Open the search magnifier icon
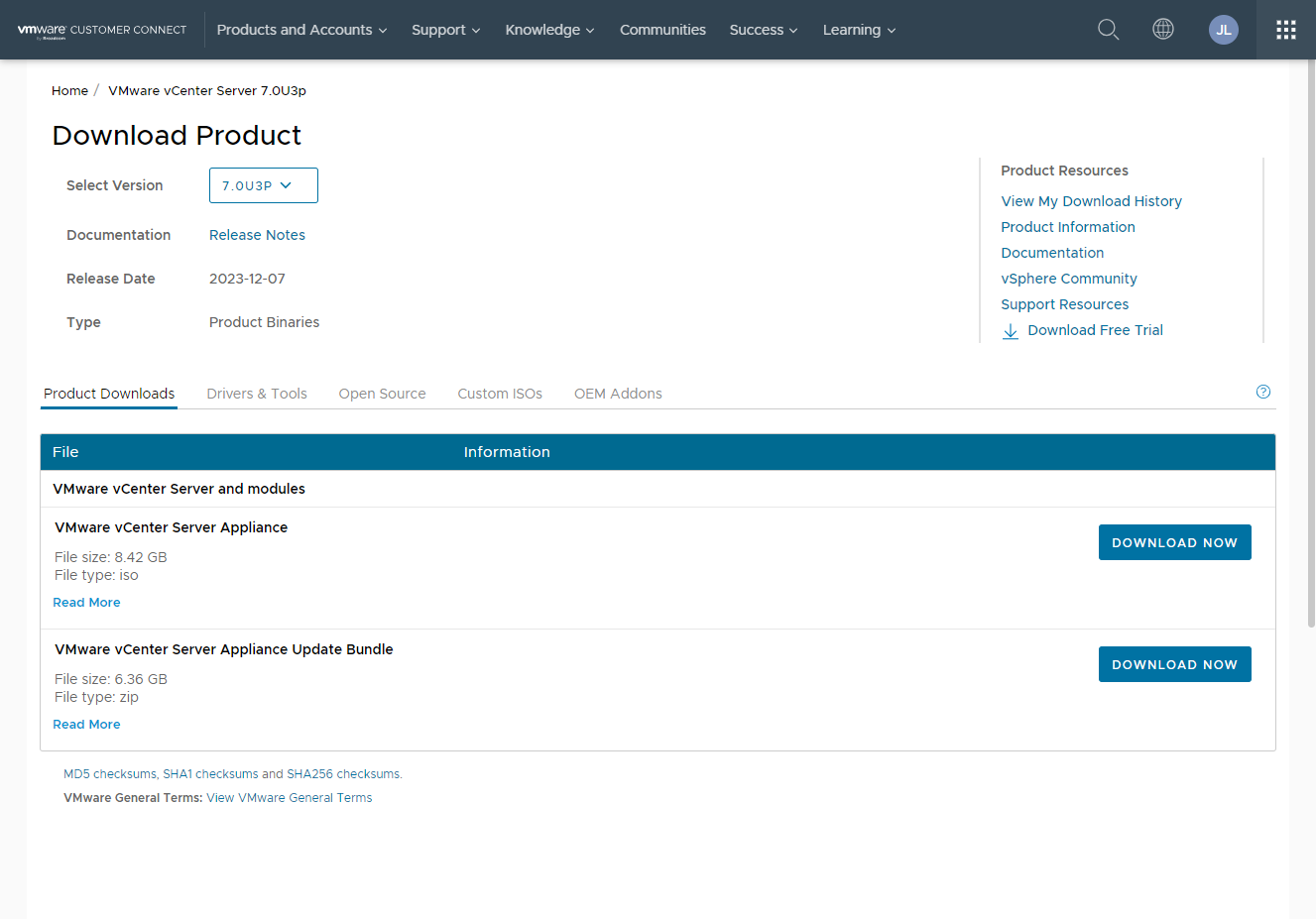This screenshot has height=919, width=1316. [x=1108, y=30]
